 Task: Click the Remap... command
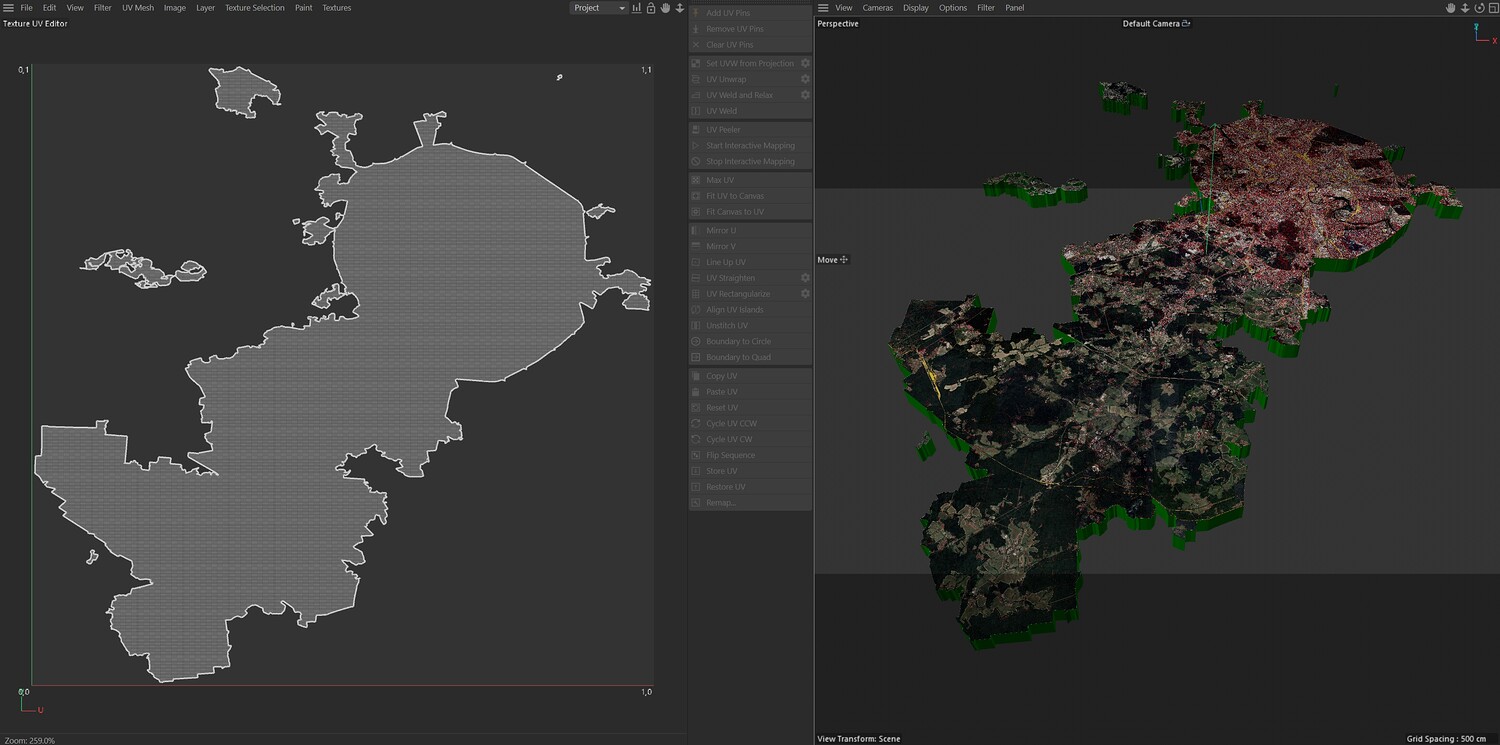(750, 503)
